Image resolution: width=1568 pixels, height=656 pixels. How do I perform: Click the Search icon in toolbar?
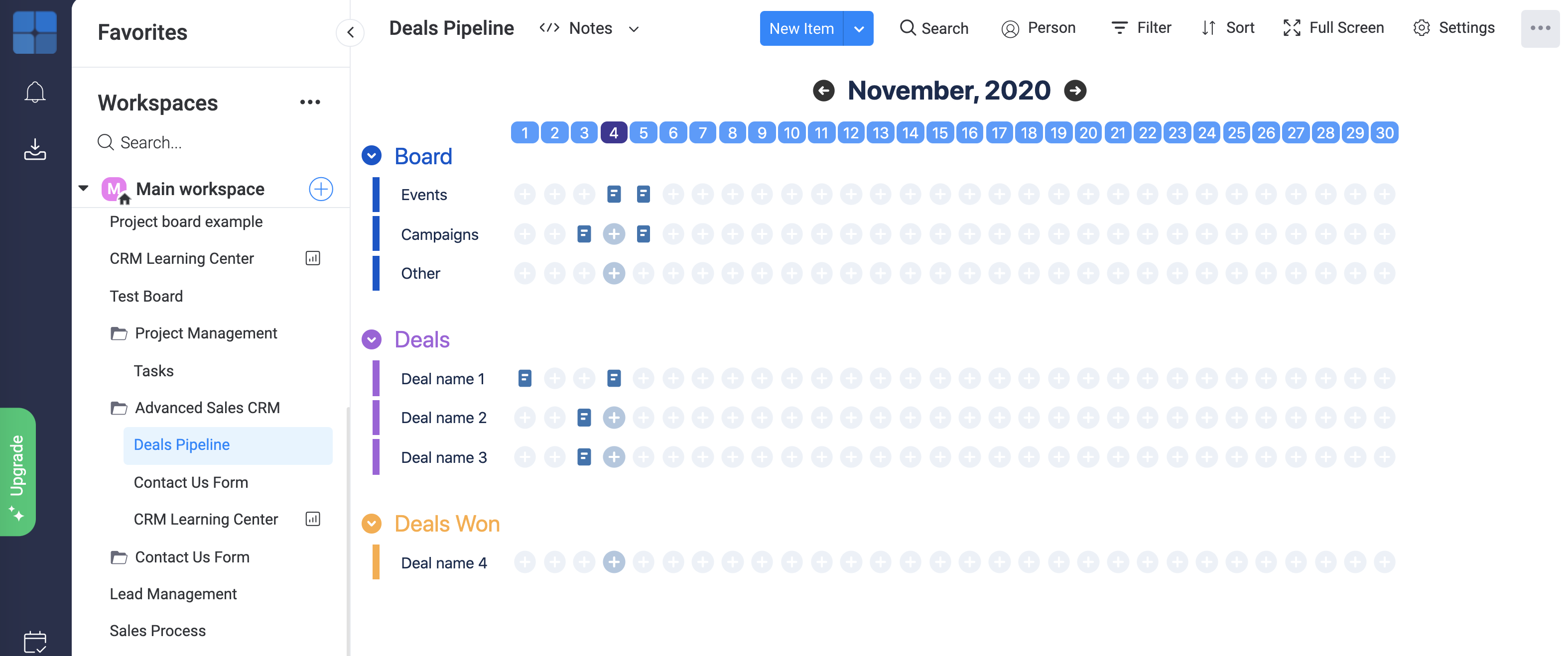(x=907, y=27)
